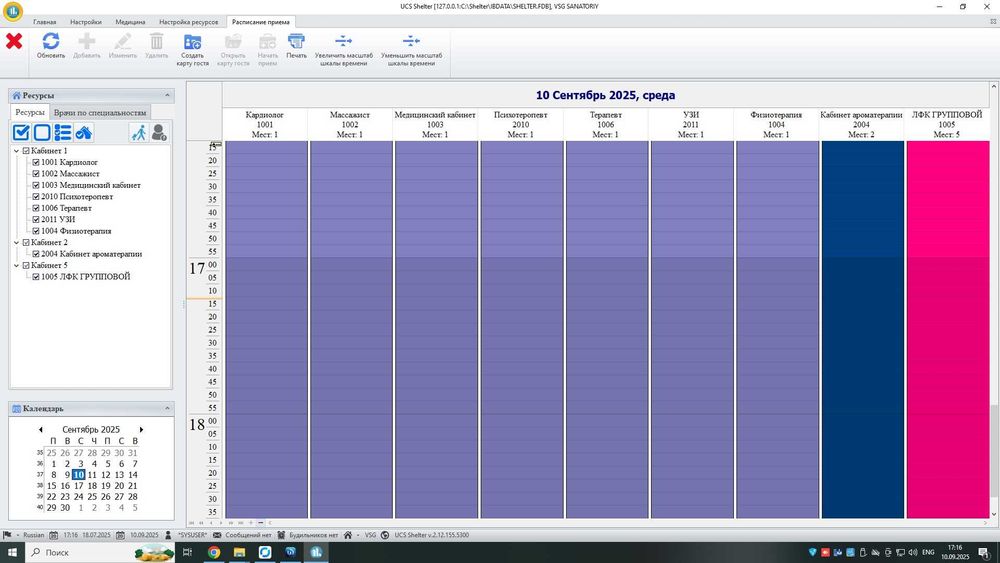1000x563 pixels.
Task: Click the uncheck-all resources icon
Action: pyautogui.click(x=42, y=133)
